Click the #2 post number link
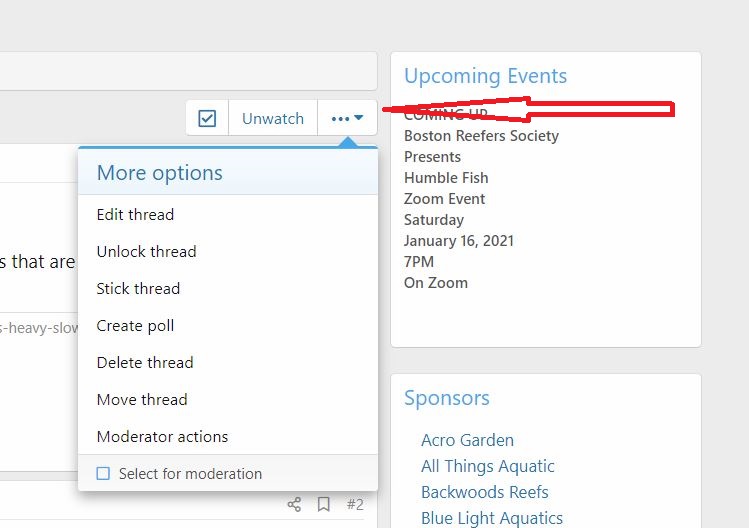This screenshot has width=749, height=528. (x=355, y=504)
